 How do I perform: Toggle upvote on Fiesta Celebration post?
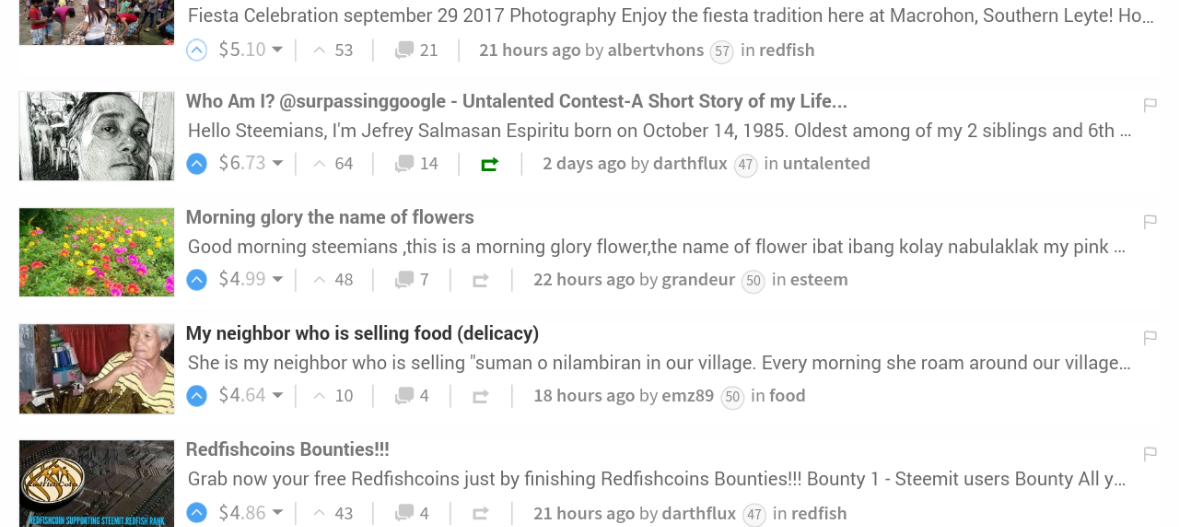click(x=198, y=50)
